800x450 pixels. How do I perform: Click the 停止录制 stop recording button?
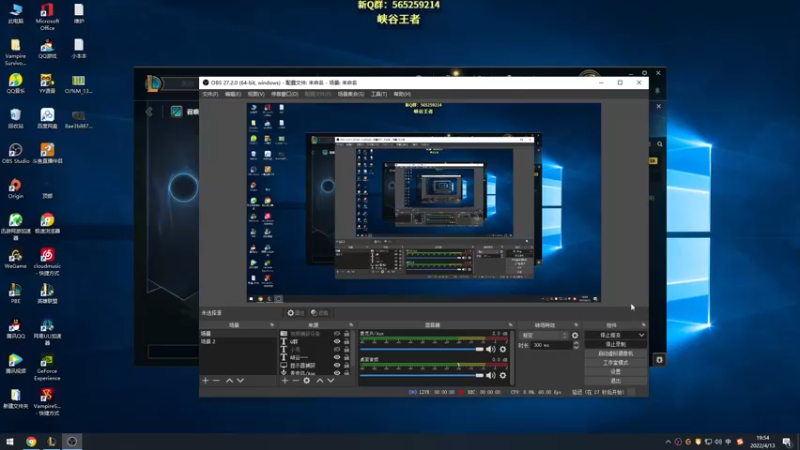coord(616,344)
